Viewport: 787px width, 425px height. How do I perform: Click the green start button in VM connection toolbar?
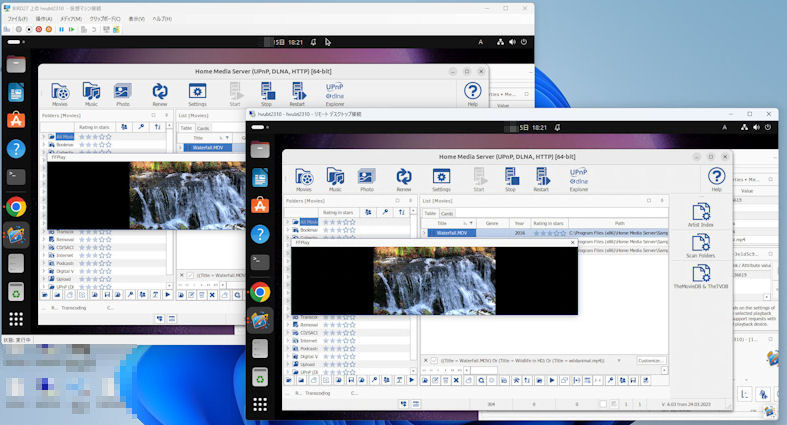pyautogui.click(x=71, y=30)
